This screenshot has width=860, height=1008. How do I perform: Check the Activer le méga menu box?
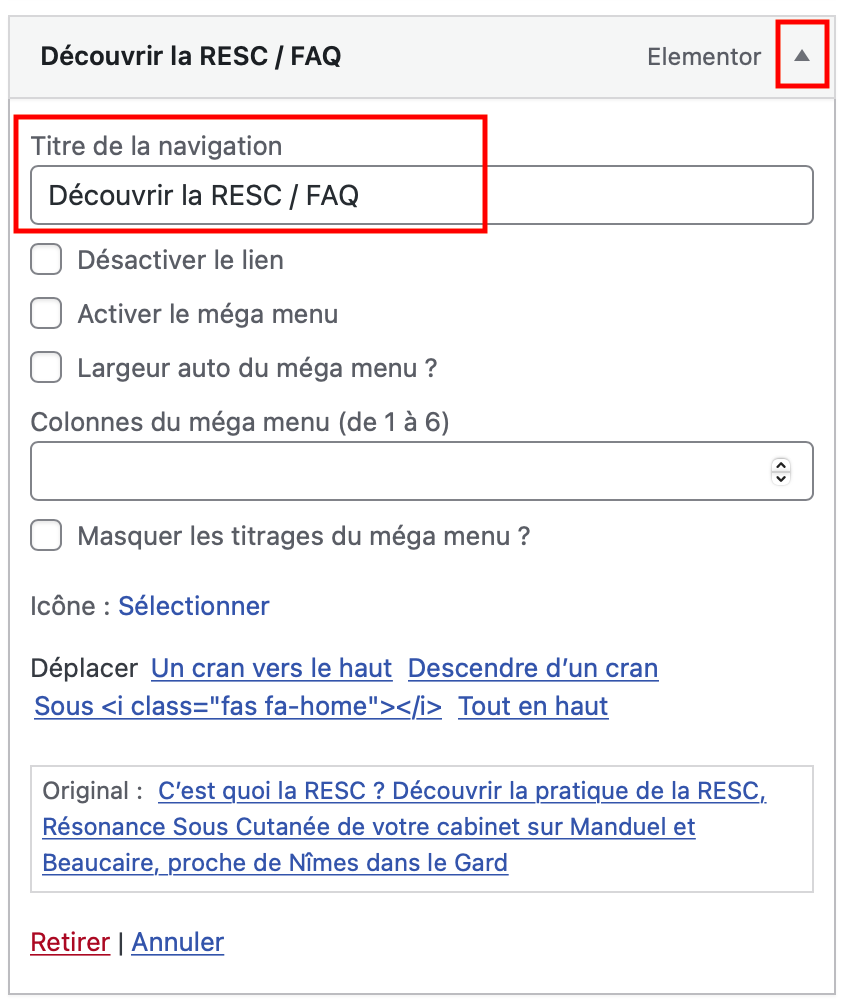point(46,315)
